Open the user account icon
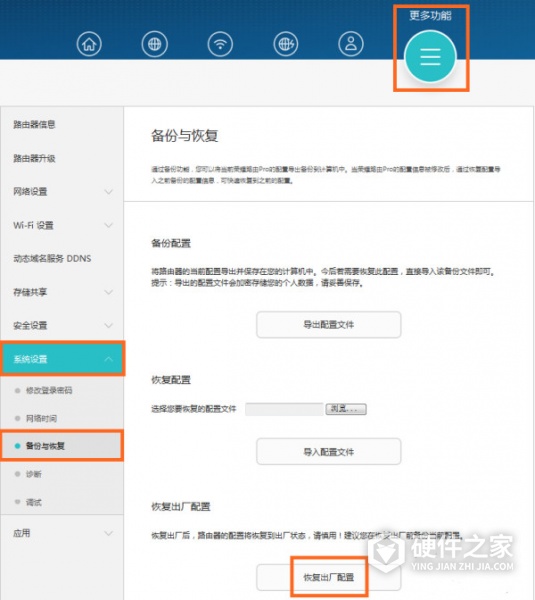Screen dimensions: 535x600 [x=351, y=44]
